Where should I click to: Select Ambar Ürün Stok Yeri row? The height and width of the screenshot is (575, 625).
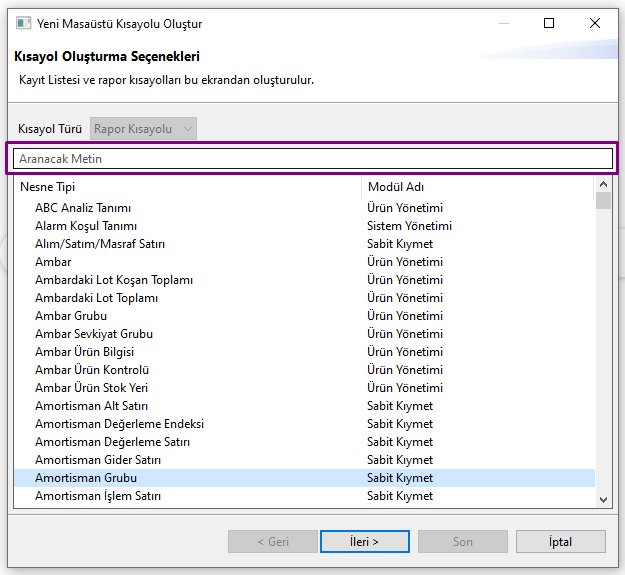(x=92, y=388)
